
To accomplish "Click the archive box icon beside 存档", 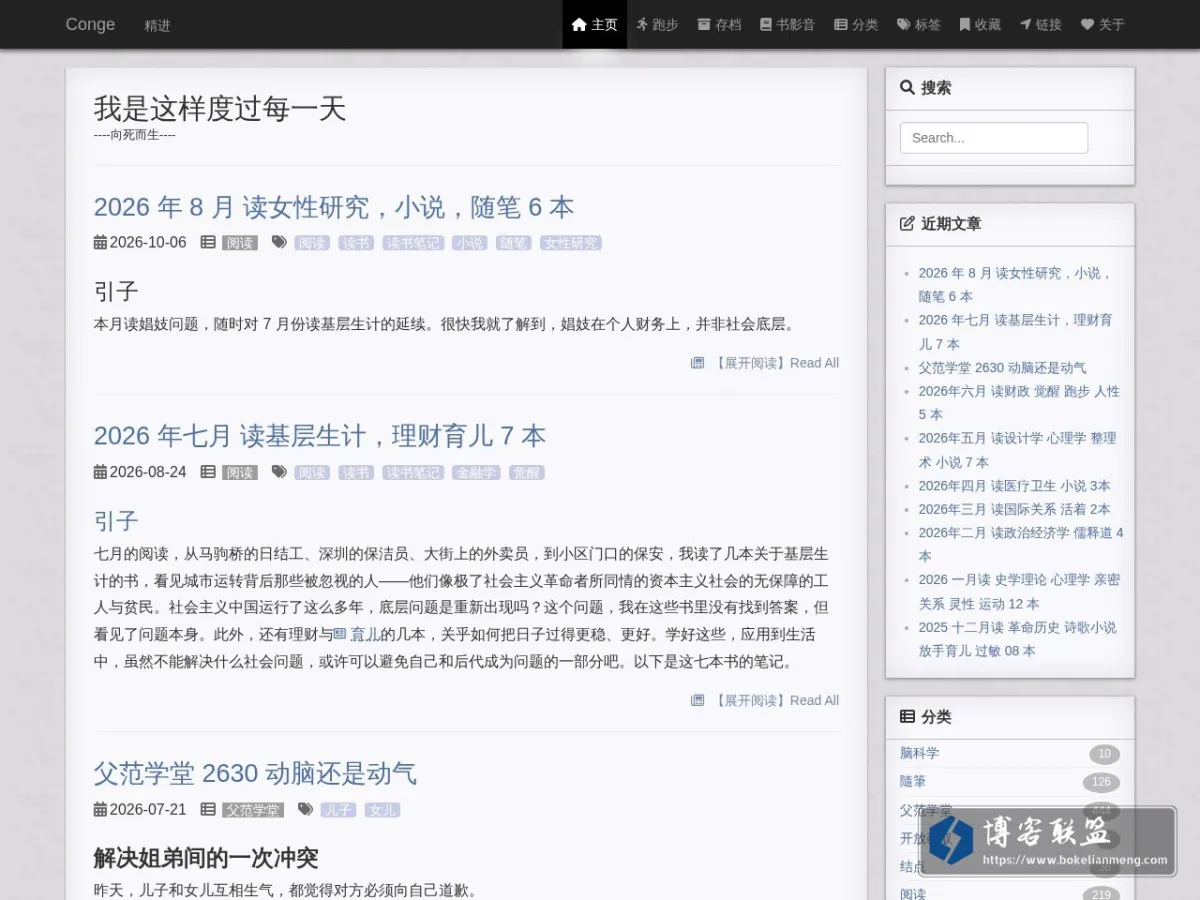I will click(704, 24).
